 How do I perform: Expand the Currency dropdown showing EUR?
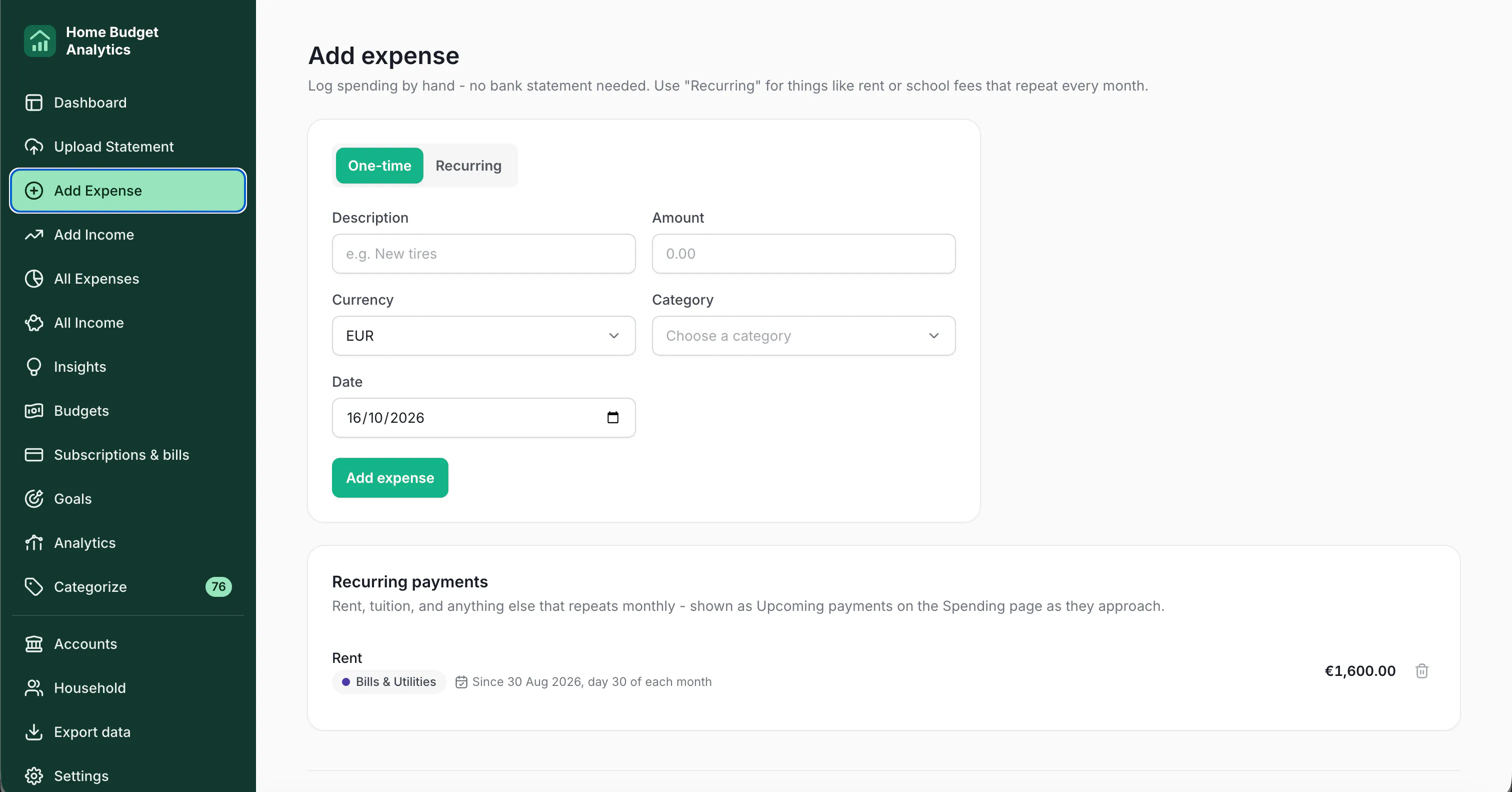483,336
